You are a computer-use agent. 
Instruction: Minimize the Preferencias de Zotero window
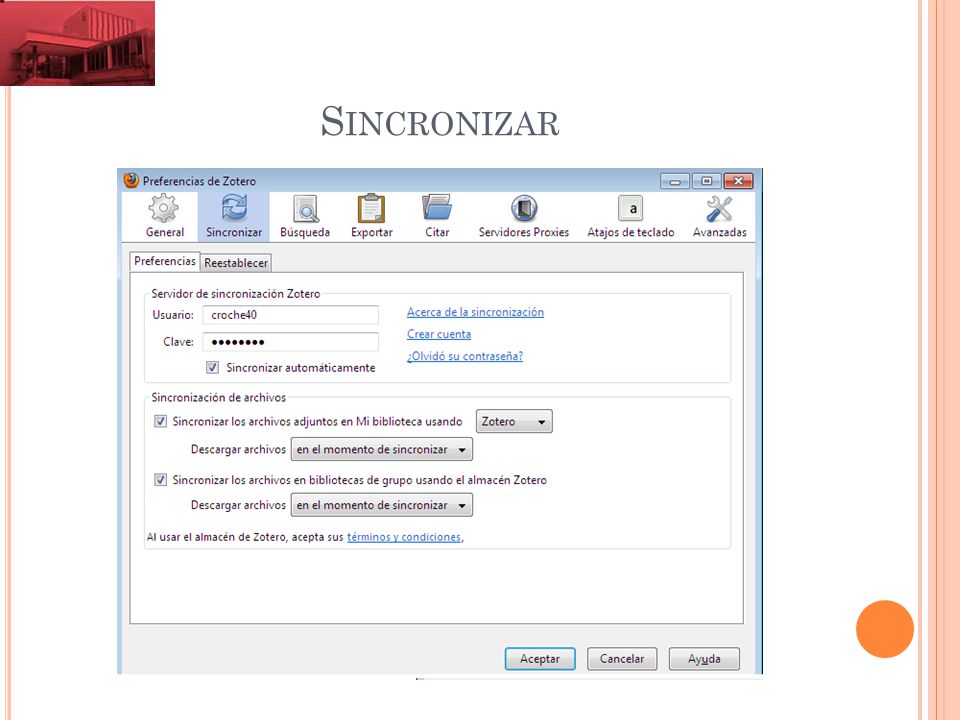coord(675,181)
